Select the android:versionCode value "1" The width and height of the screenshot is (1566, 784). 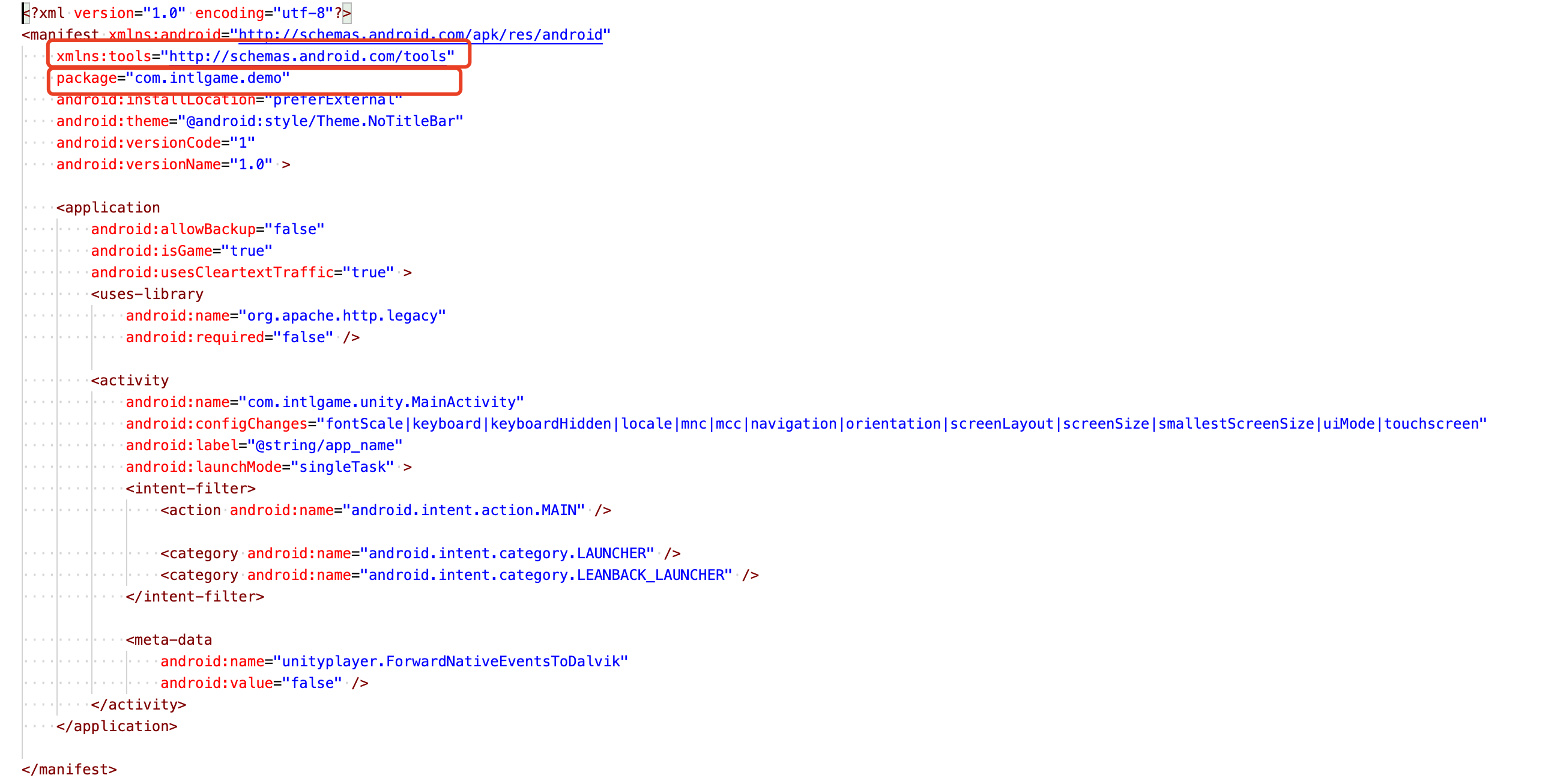coord(244,142)
